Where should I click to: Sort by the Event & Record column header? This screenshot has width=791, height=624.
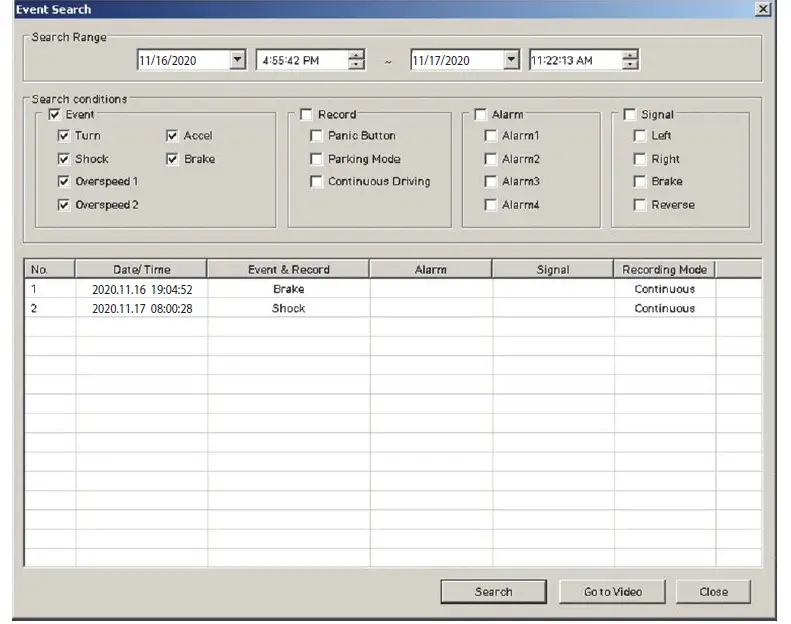point(289,269)
